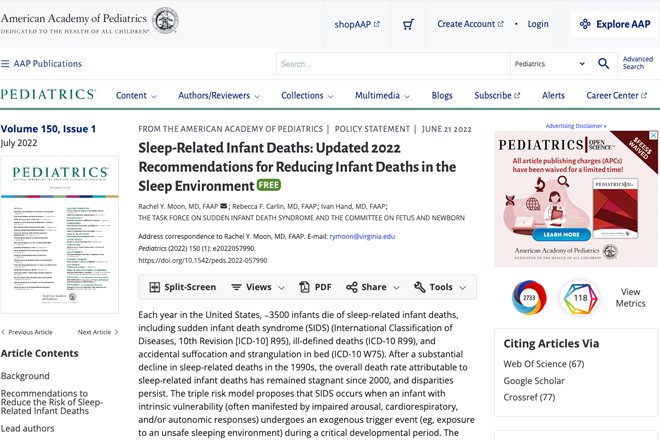The image size is (660, 440).
Task: Close the advertisement with the X icon
Action: tap(653, 136)
